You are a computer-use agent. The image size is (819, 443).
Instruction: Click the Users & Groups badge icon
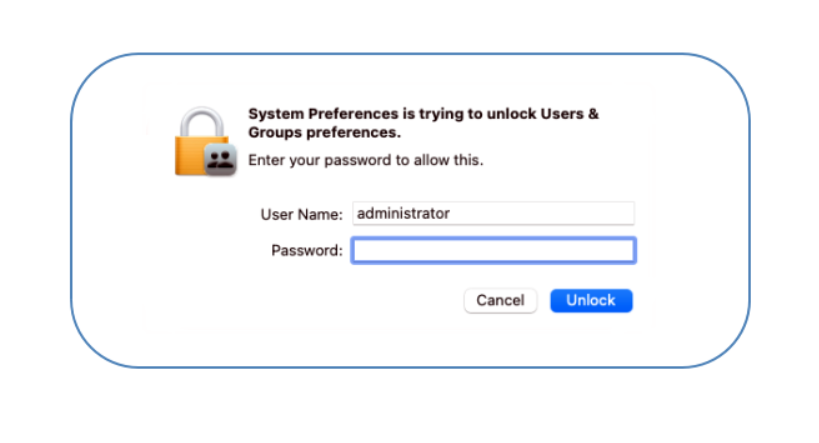tap(219, 159)
